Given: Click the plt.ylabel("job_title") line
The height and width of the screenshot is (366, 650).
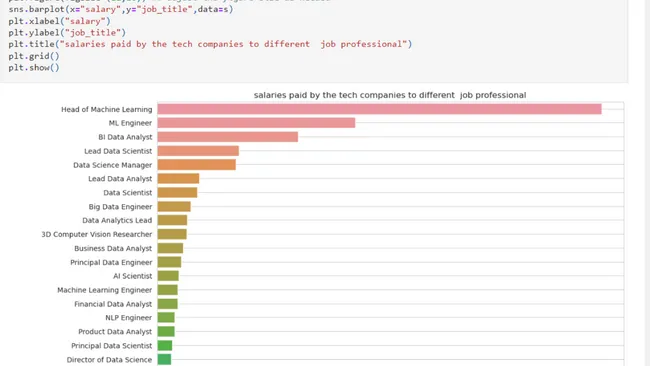Looking at the screenshot, I should (67, 32).
